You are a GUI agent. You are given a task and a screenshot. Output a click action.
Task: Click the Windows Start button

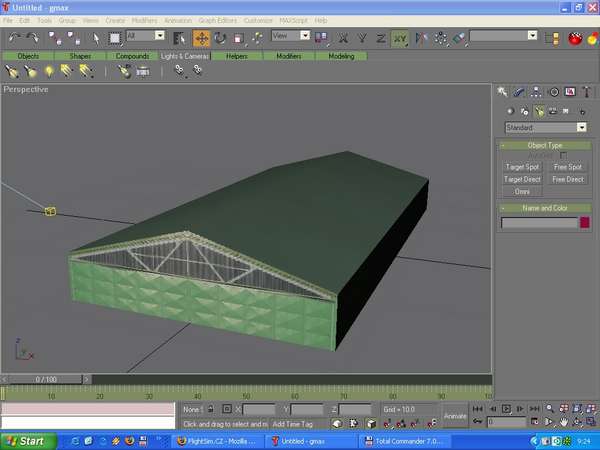pyautogui.click(x=27, y=441)
